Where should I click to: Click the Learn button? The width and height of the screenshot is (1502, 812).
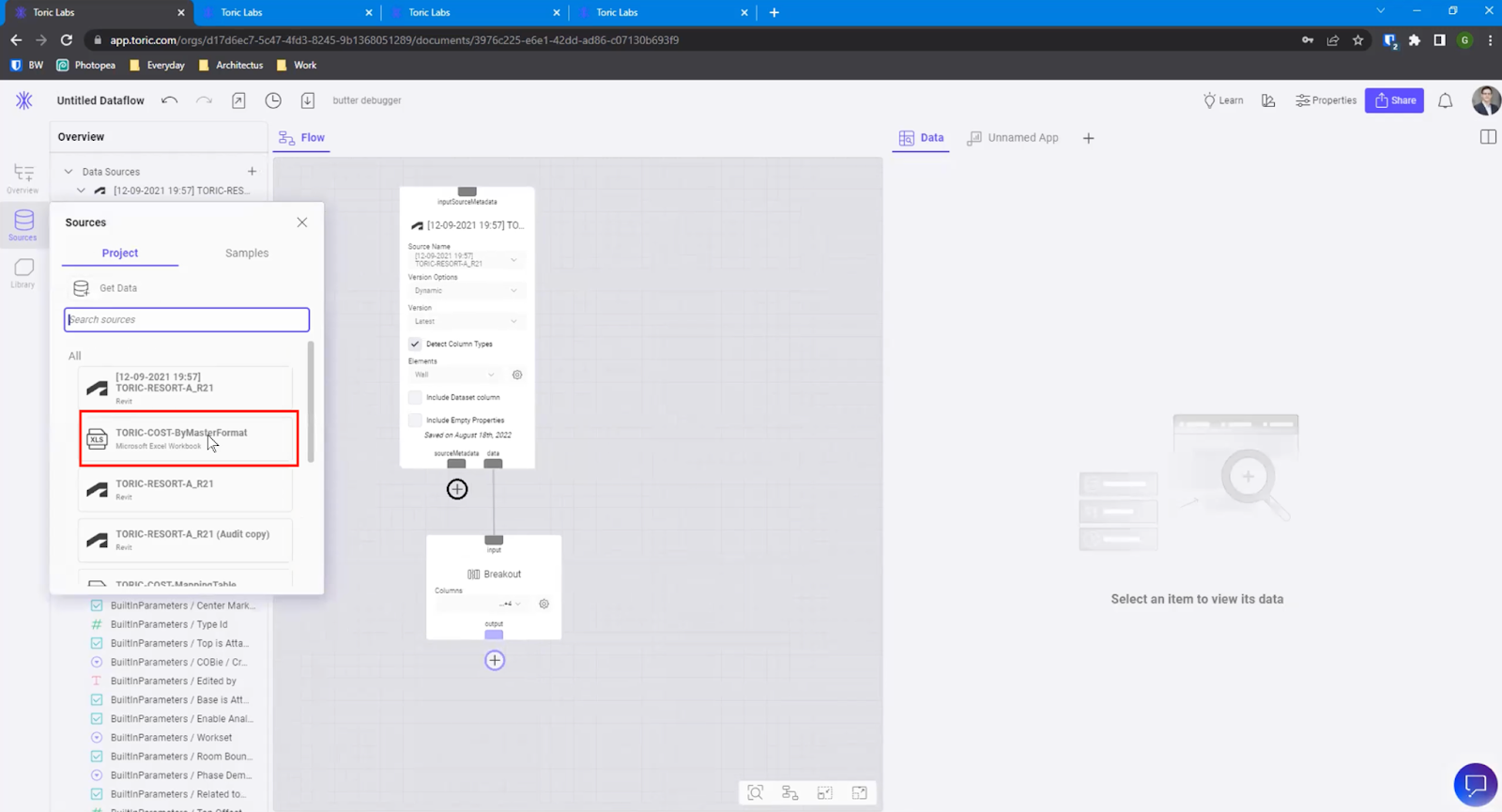tap(1223, 100)
